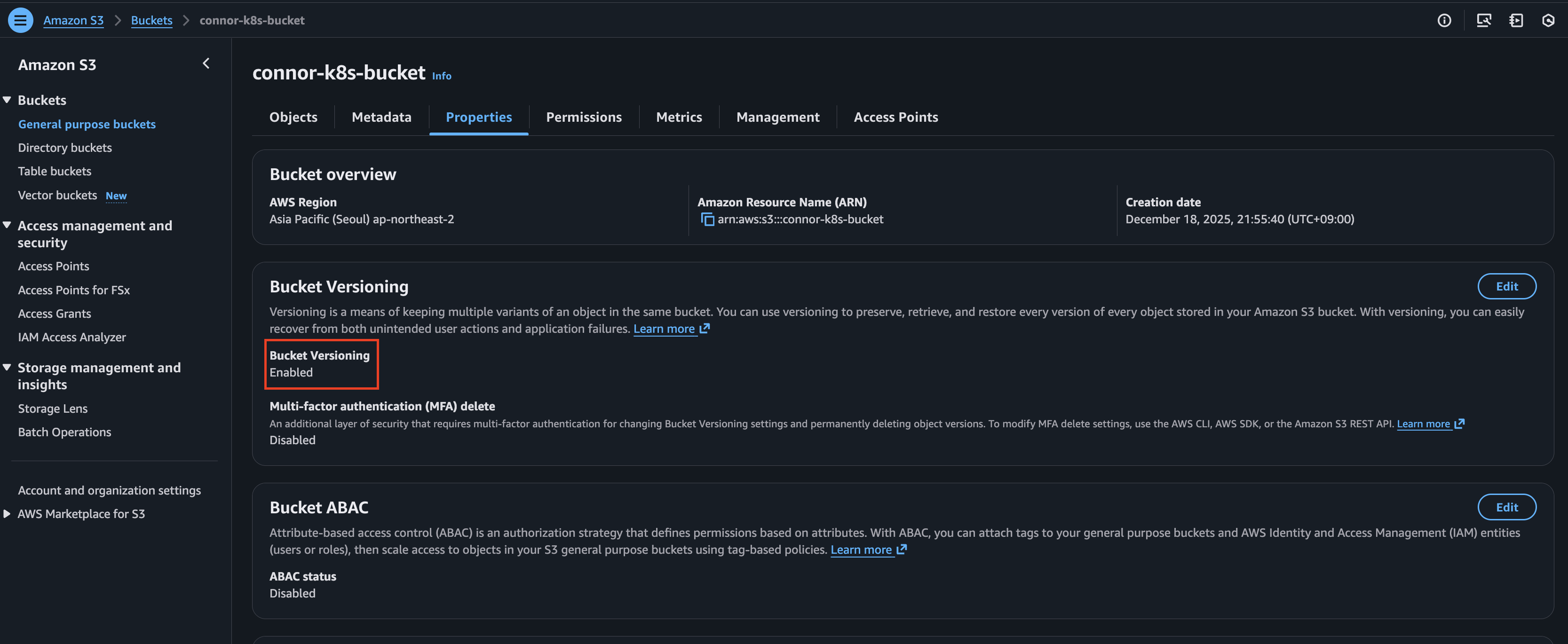Collapse Access management and security section
1568x644 pixels.
8,226
